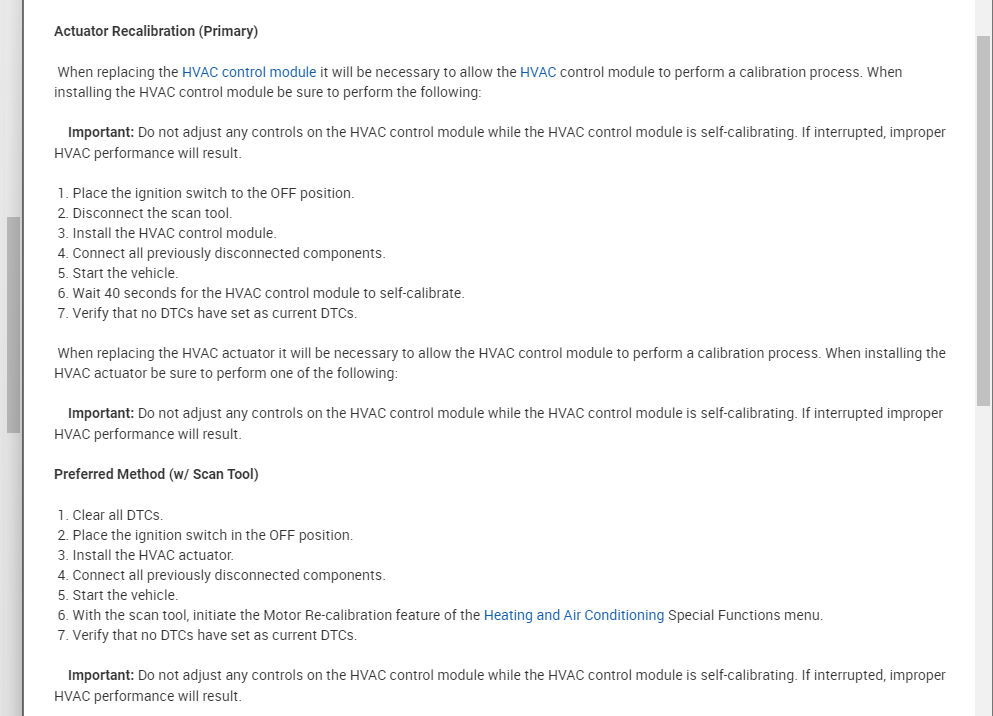Click 'Place the ignition switch in the OFF position'
This screenshot has width=993, height=716.
pyautogui.click(x=212, y=535)
